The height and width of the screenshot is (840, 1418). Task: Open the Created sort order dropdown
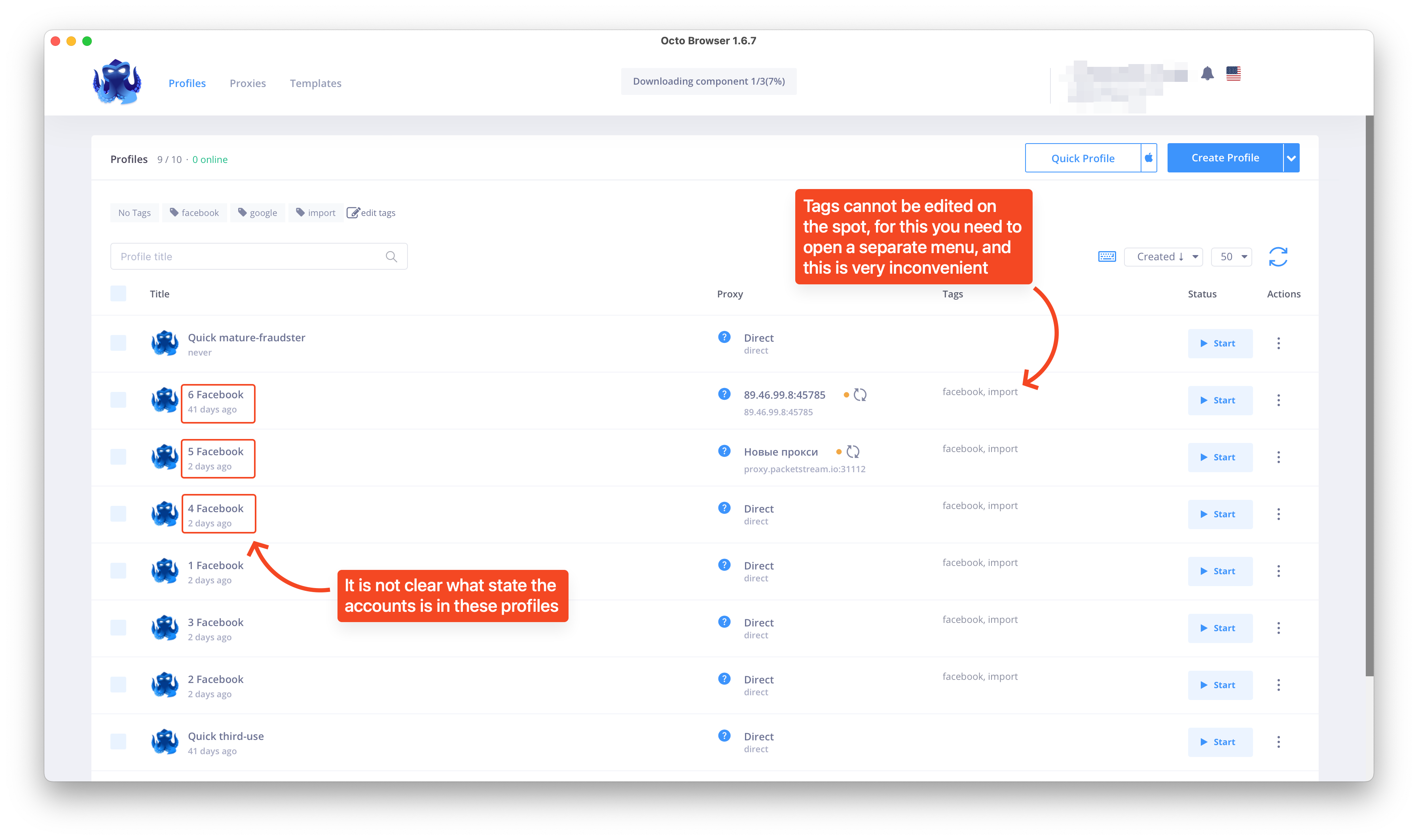[1163, 256]
